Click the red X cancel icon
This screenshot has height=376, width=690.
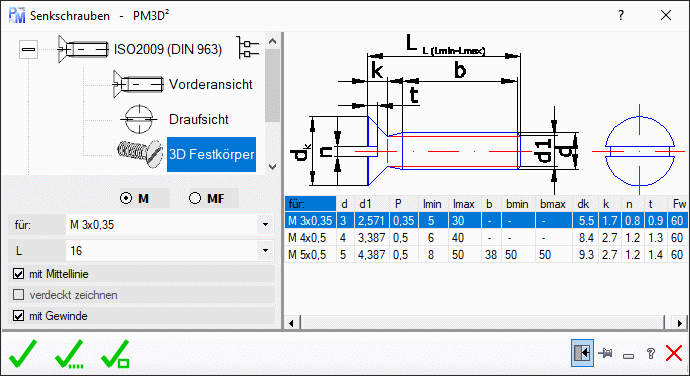click(674, 353)
